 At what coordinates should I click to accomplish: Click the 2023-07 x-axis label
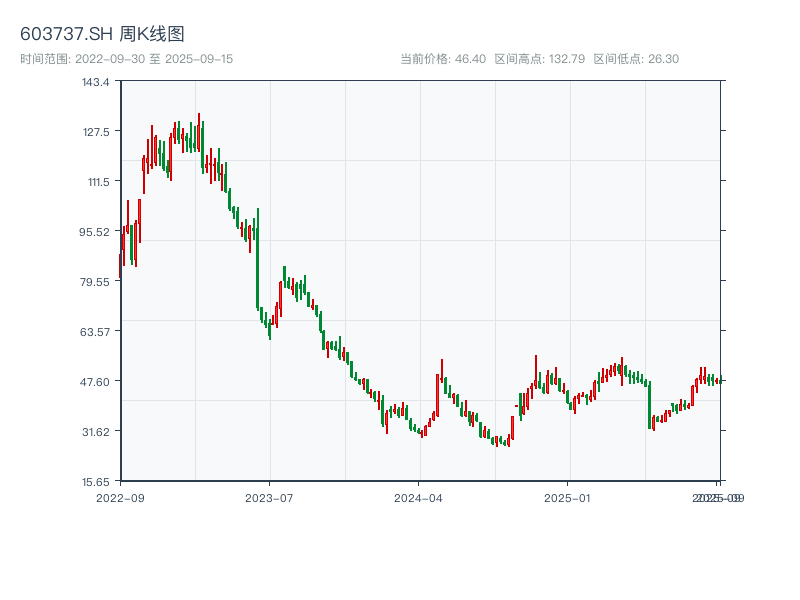pyautogui.click(x=269, y=498)
